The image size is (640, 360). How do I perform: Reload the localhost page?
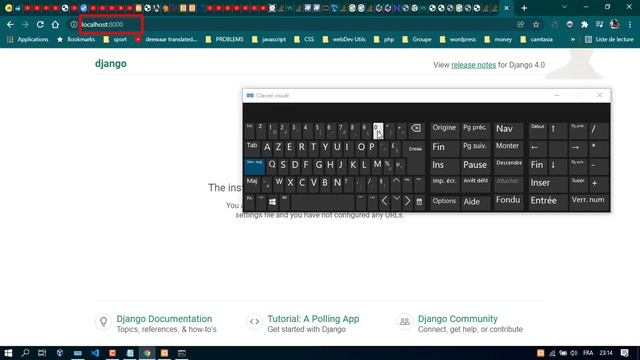pos(40,24)
